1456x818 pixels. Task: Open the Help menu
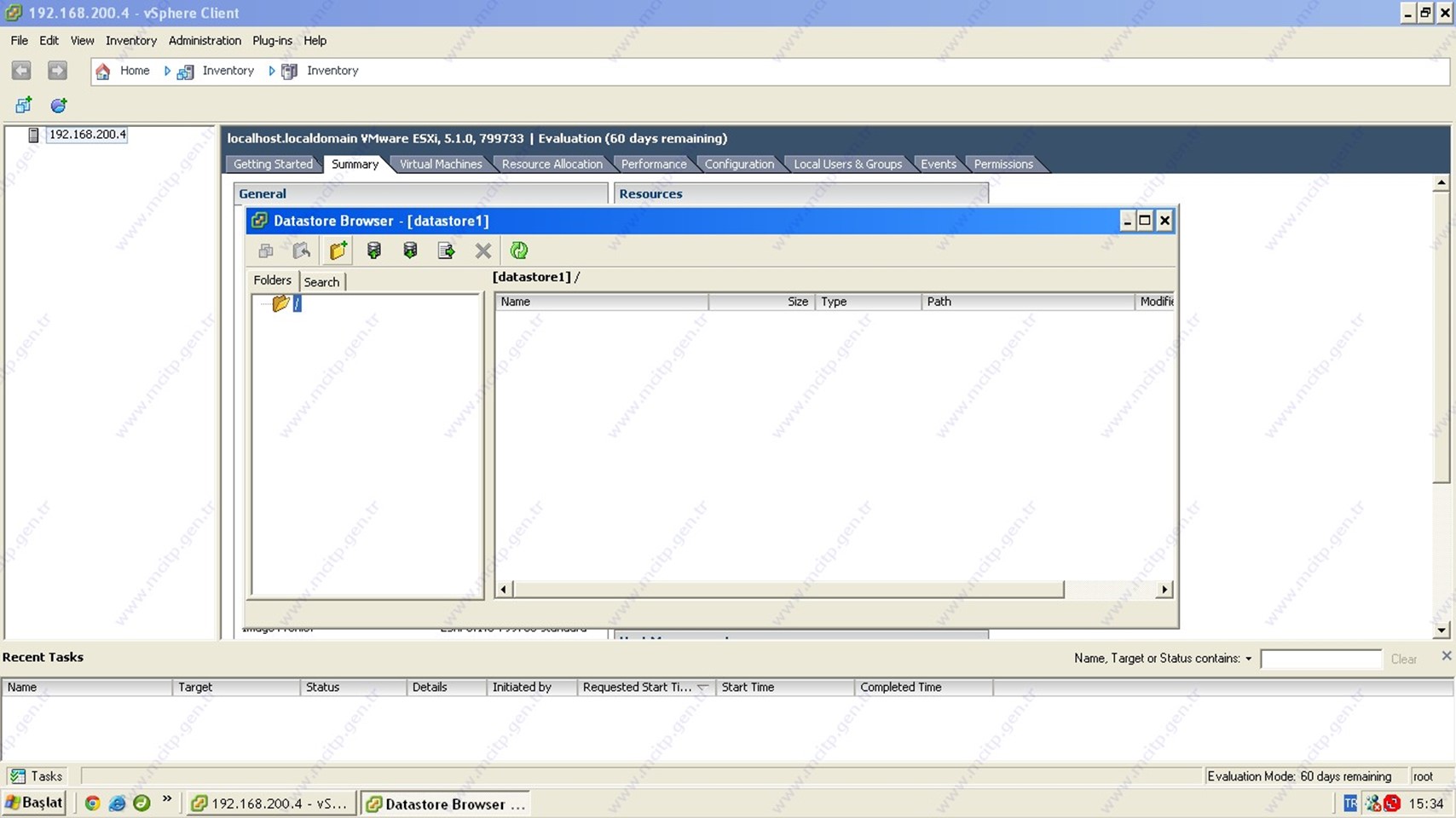(315, 40)
